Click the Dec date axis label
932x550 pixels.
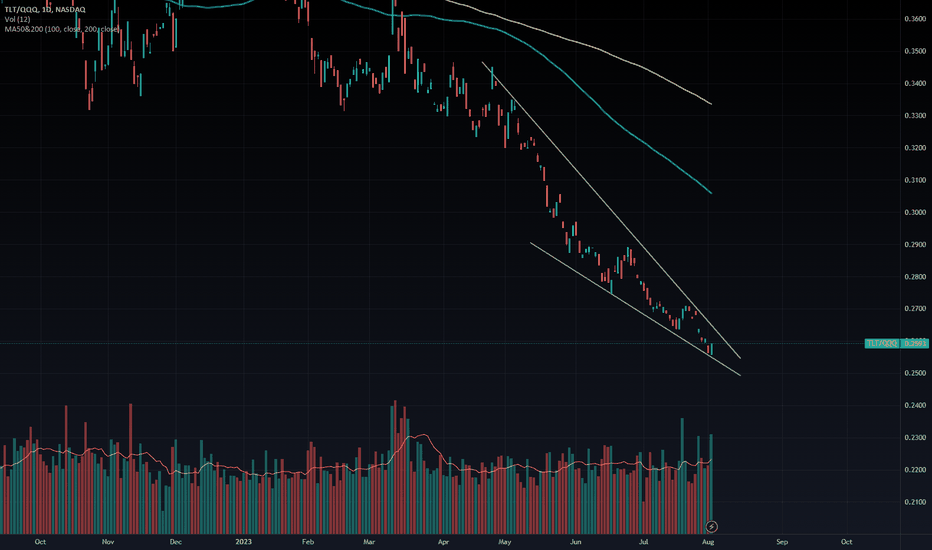pyautogui.click(x=175, y=542)
